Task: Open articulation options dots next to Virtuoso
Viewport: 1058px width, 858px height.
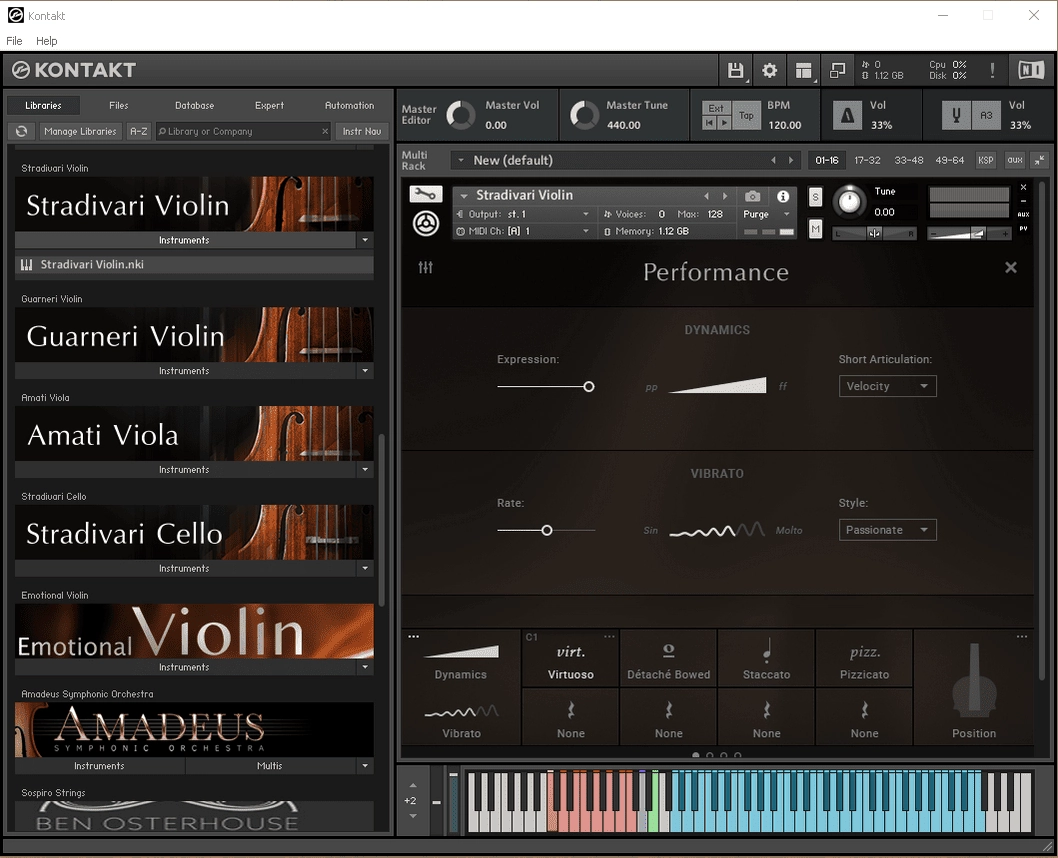Action: tap(609, 636)
